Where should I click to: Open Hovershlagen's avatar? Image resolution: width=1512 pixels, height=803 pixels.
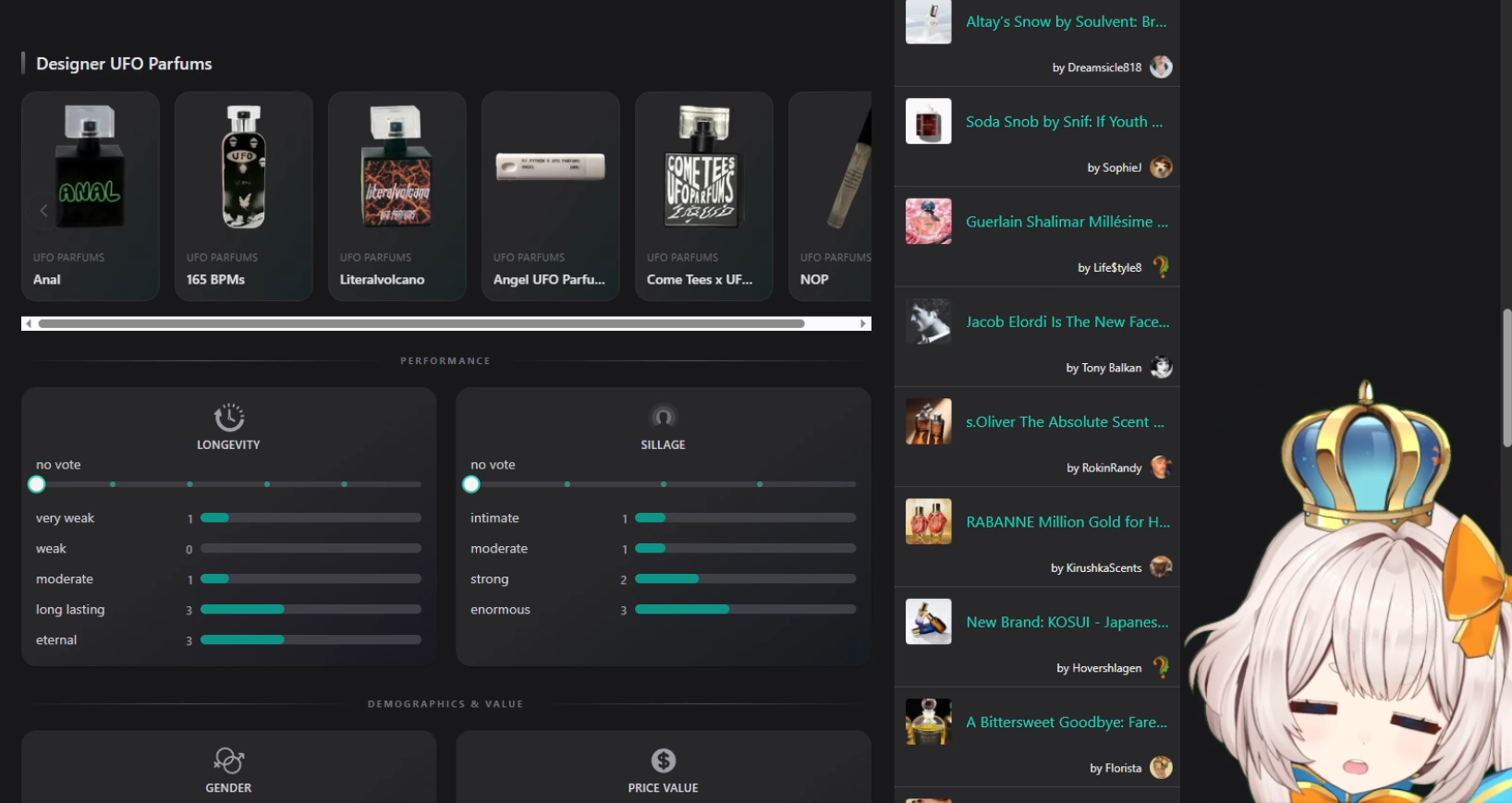pos(1161,667)
